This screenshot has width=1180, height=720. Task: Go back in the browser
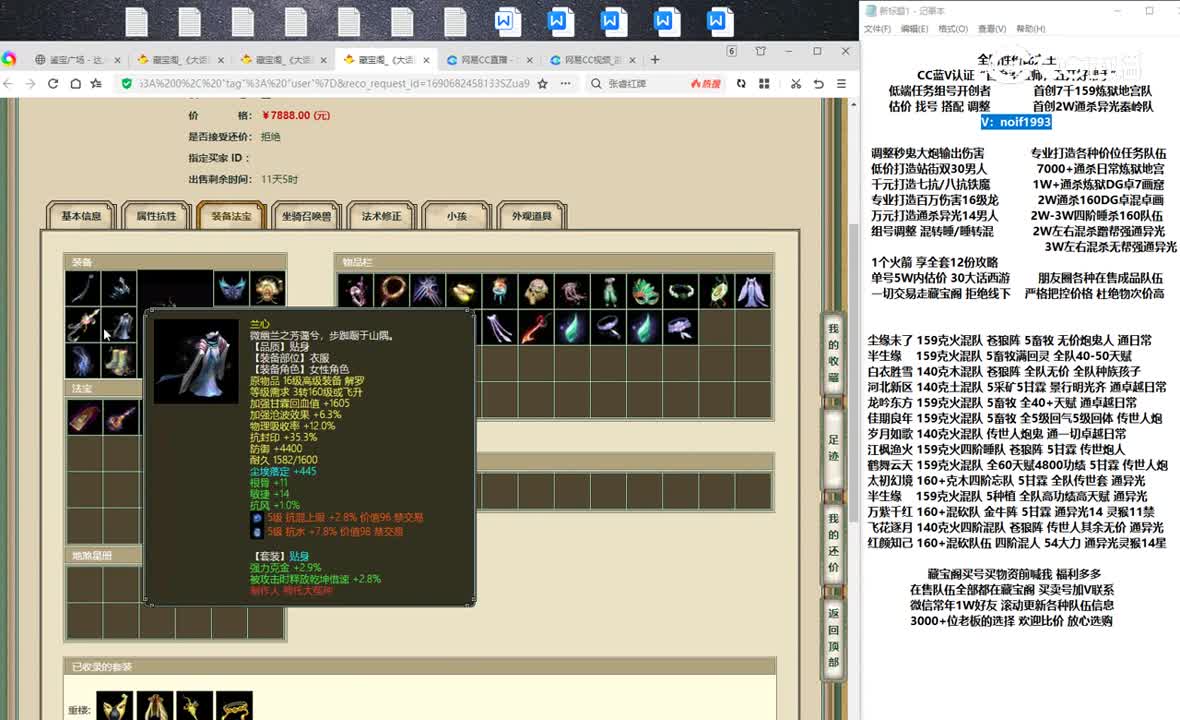(8, 84)
